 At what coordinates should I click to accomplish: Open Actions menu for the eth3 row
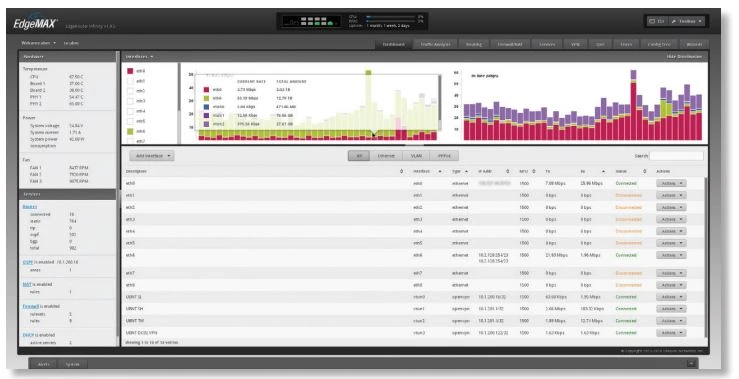671,219
